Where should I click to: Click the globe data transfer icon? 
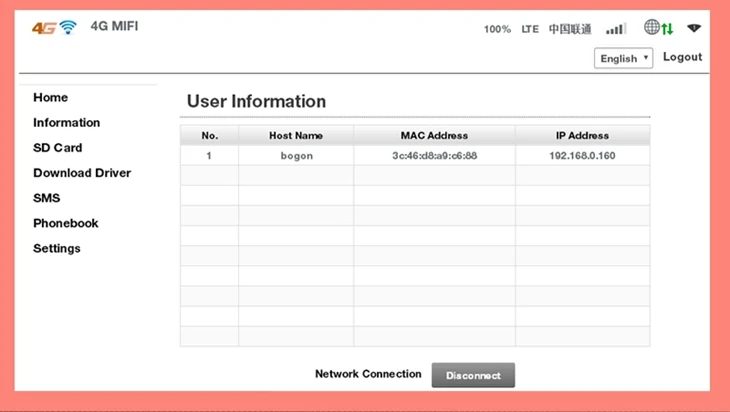coord(658,28)
